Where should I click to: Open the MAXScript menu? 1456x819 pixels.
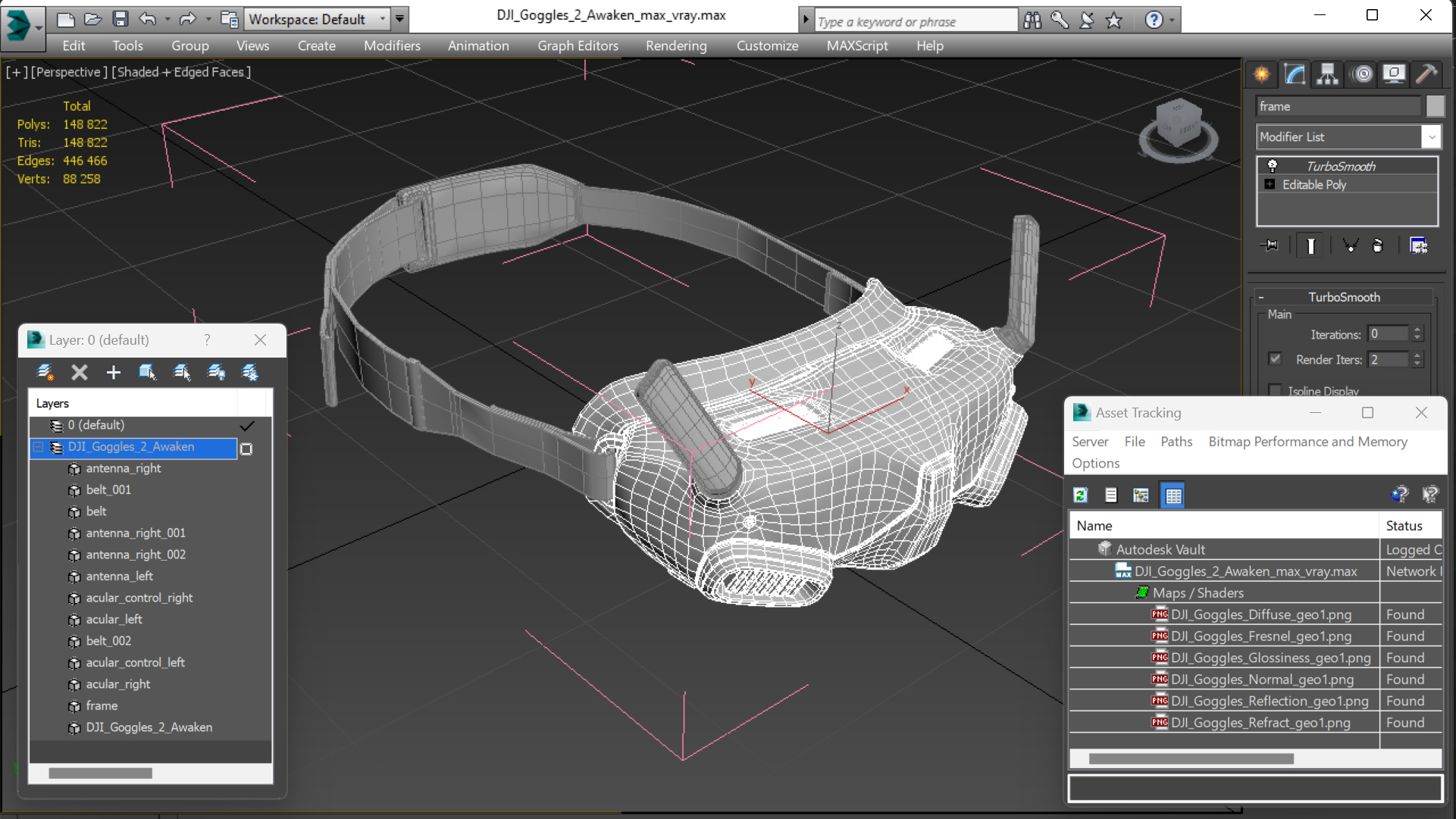(857, 45)
